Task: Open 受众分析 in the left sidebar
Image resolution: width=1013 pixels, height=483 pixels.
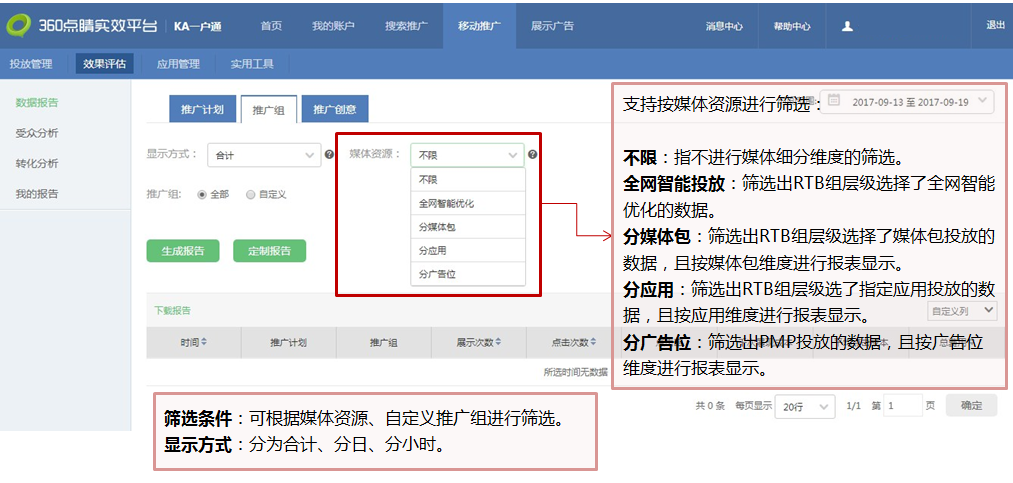Action: [36, 132]
